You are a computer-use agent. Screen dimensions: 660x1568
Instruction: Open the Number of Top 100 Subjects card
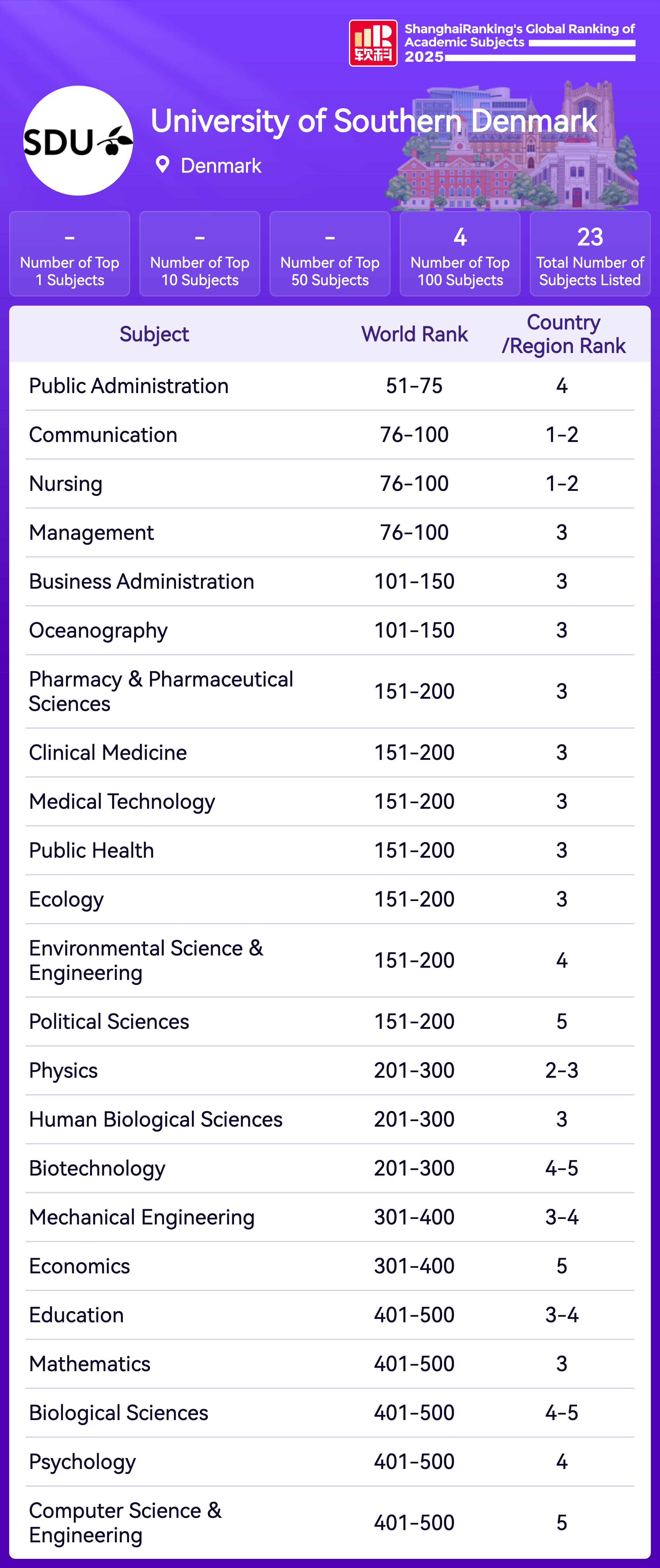point(460,254)
